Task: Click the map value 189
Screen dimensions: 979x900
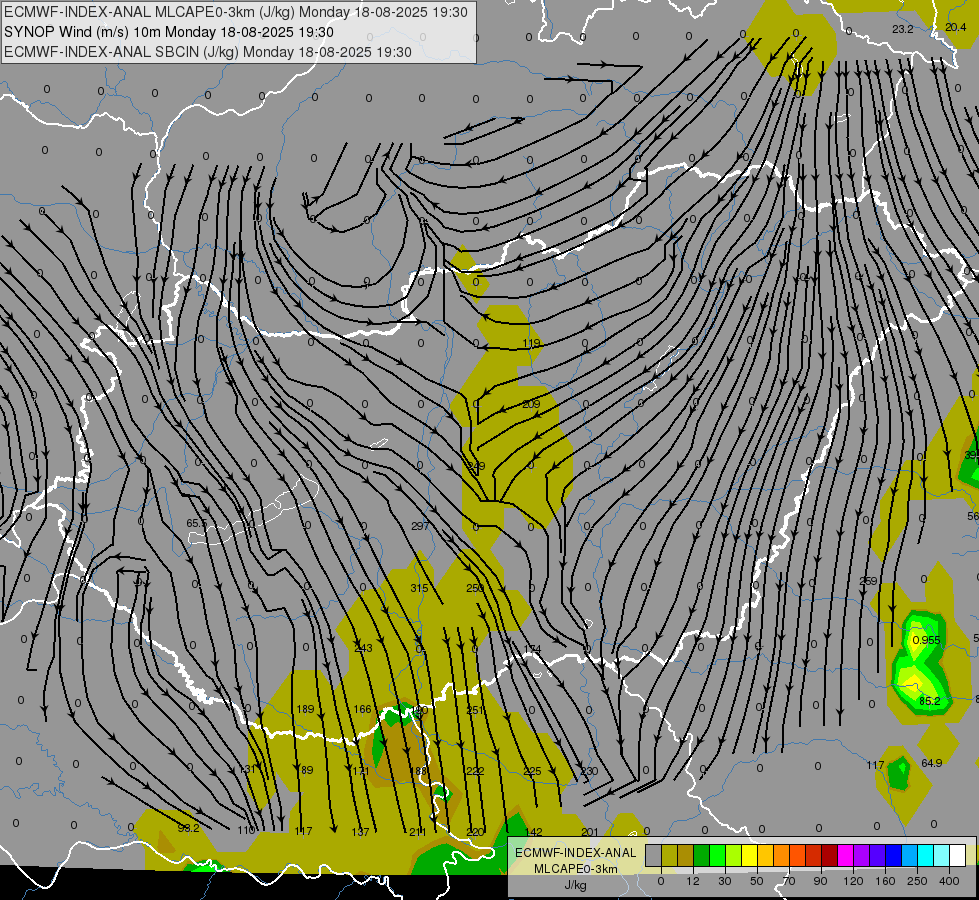Action: click(305, 709)
